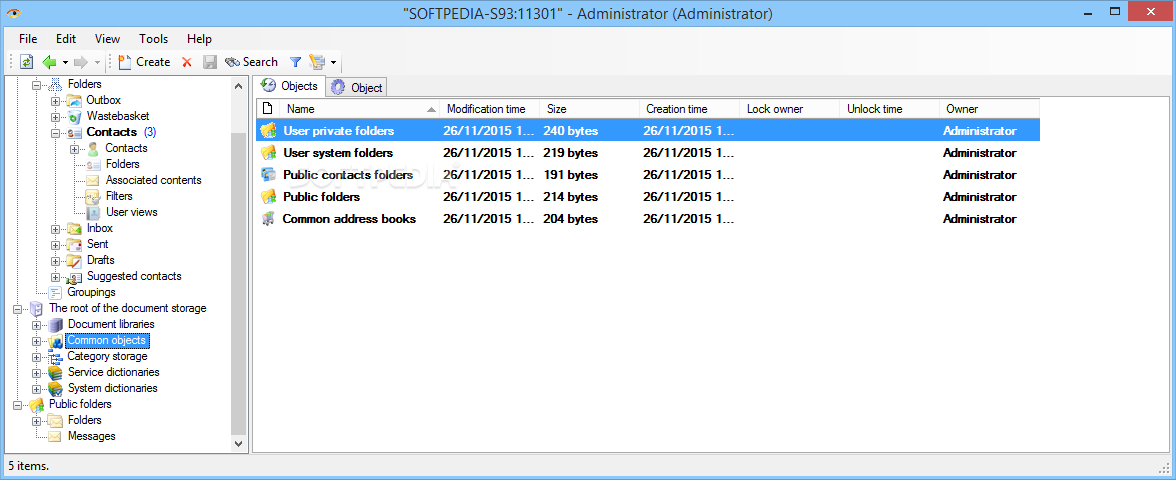Open the View menu
The width and height of the screenshot is (1176, 480).
(107, 39)
